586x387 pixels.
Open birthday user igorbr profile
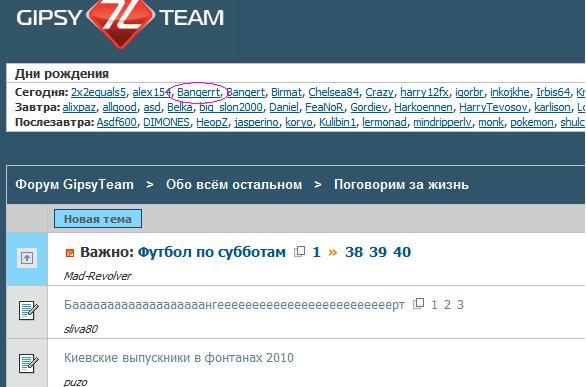tap(469, 92)
